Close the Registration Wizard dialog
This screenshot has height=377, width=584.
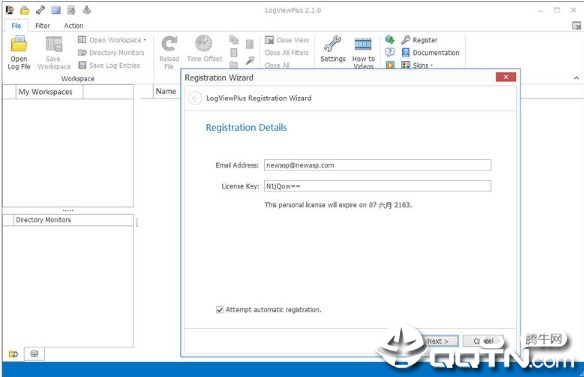coord(506,77)
